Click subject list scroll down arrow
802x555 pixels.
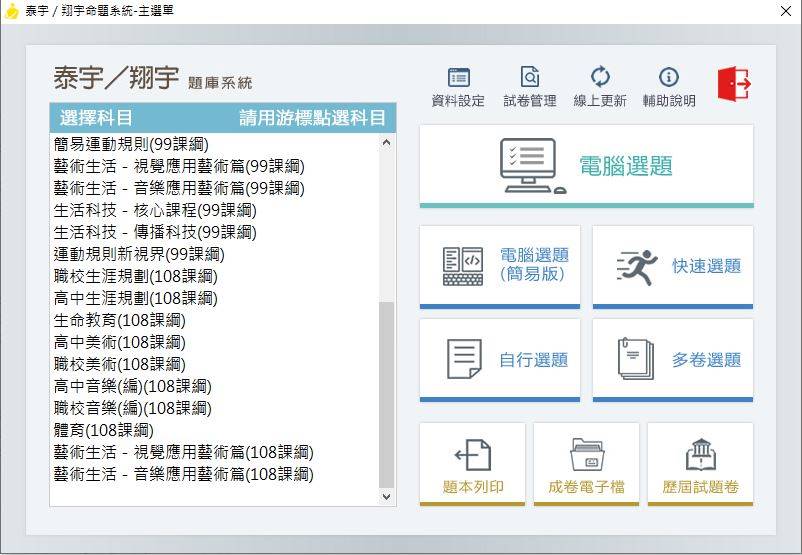pos(387,496)
